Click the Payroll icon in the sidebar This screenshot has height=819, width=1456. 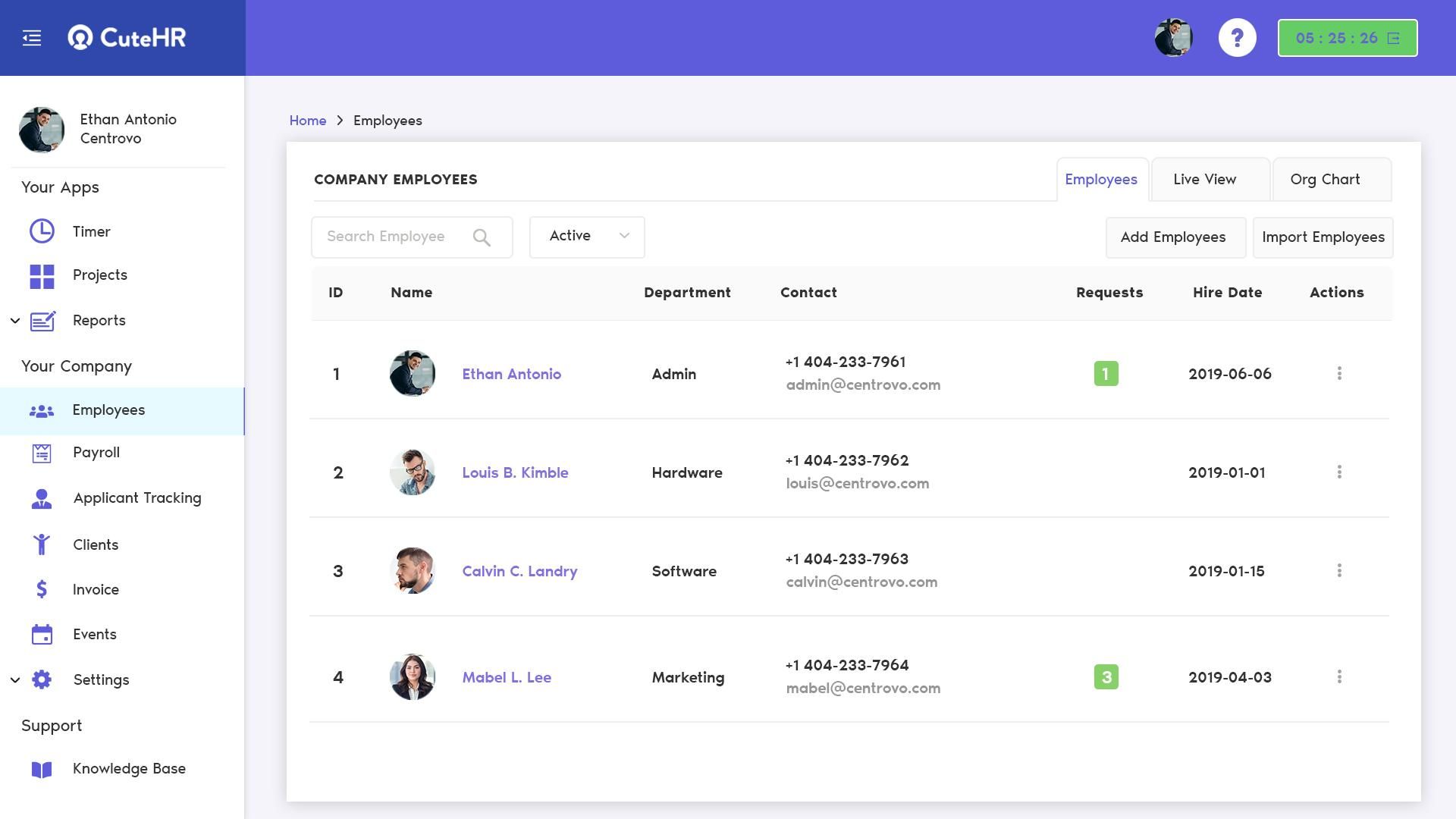click(x=42, y=452)
